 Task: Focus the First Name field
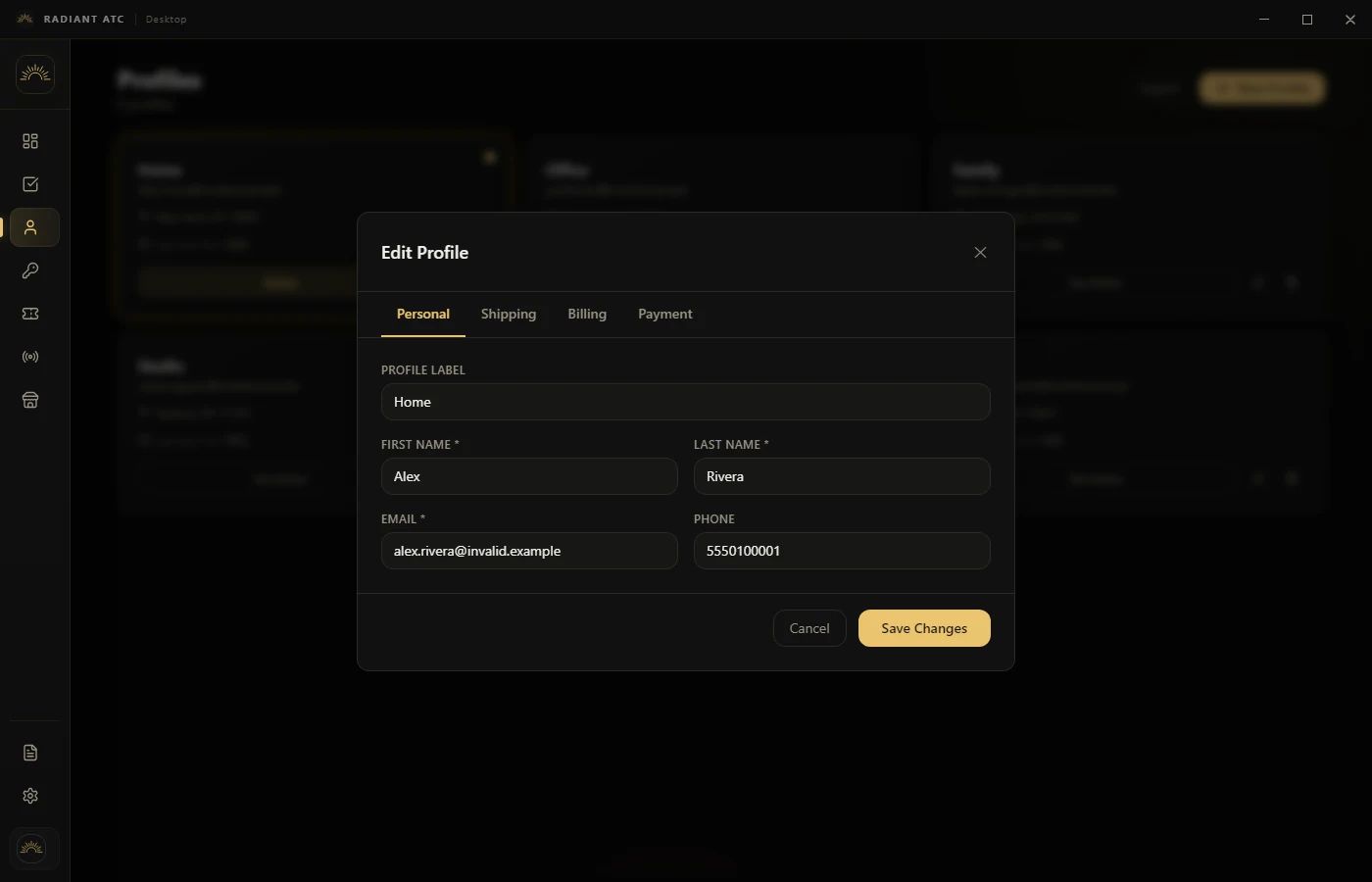(x=529, y=476)
